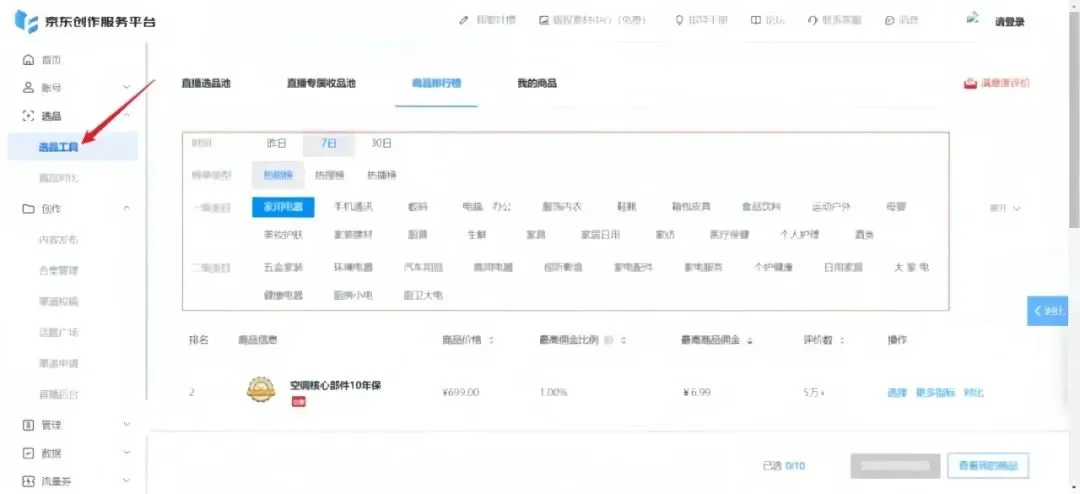This screenshot has height=494, width=1080.
Task: Click the product badge thumbnail for 空调核心部件
Action: point(261,390)
